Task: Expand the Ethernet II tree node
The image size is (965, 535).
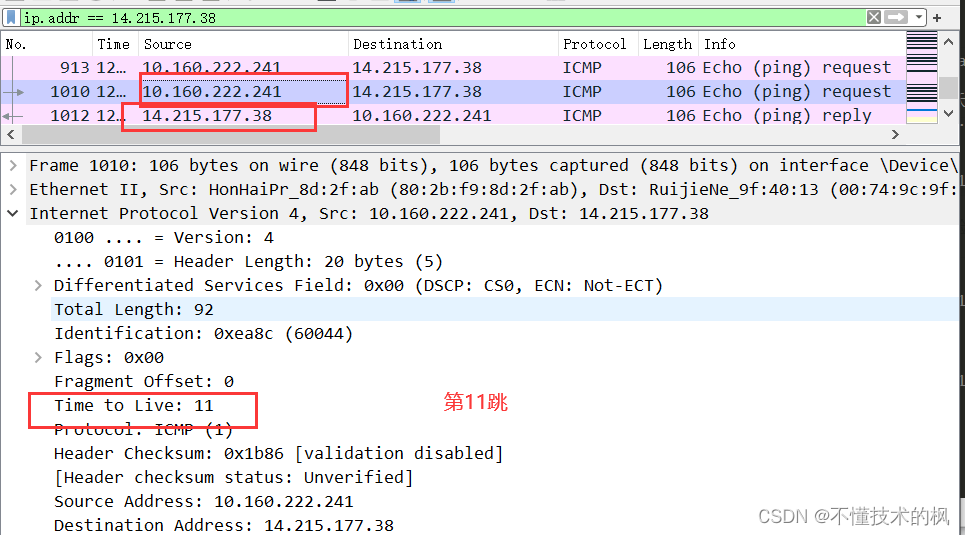Action: click(x=13, y=190)
